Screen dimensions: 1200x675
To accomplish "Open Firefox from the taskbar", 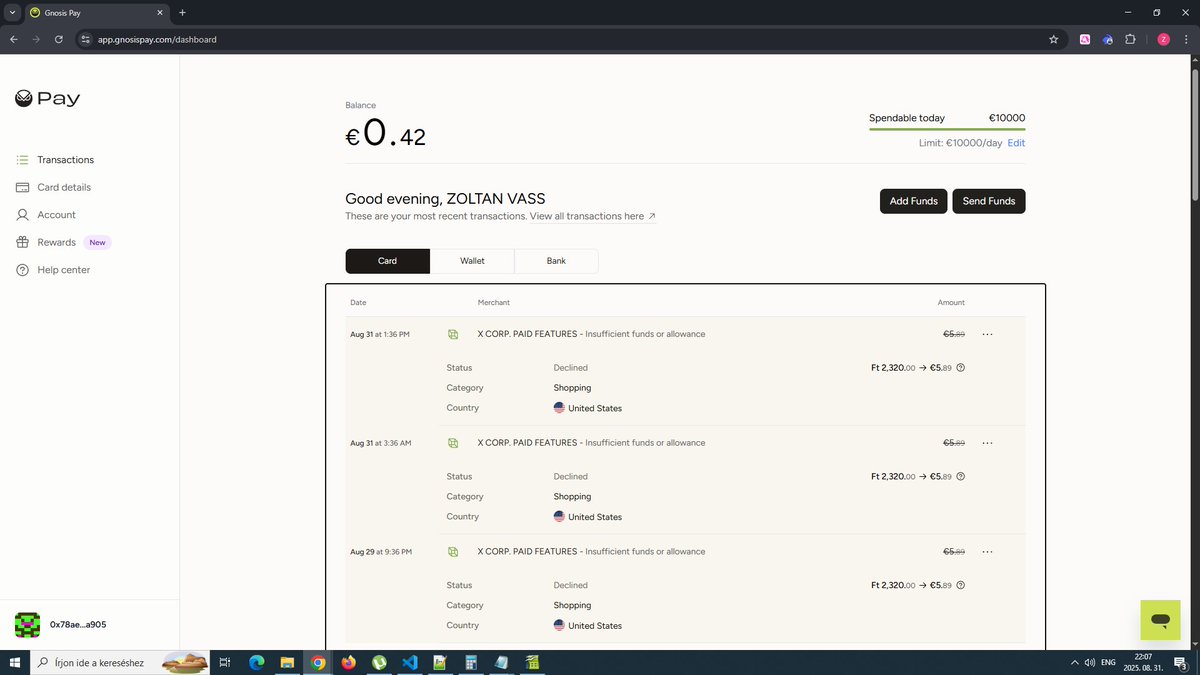I will 348,662.
